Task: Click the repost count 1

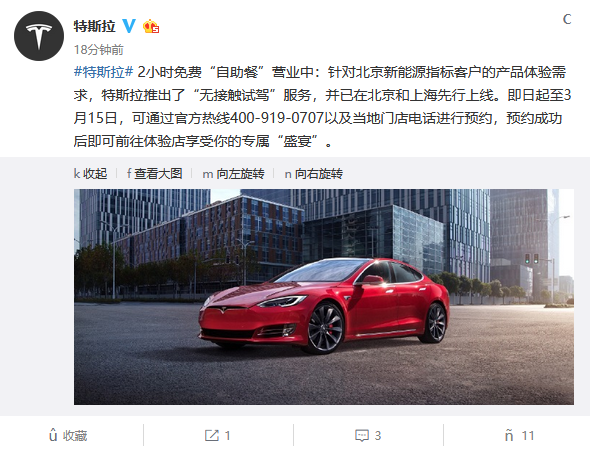Action: pyautogui.click(x=228, y=436)
